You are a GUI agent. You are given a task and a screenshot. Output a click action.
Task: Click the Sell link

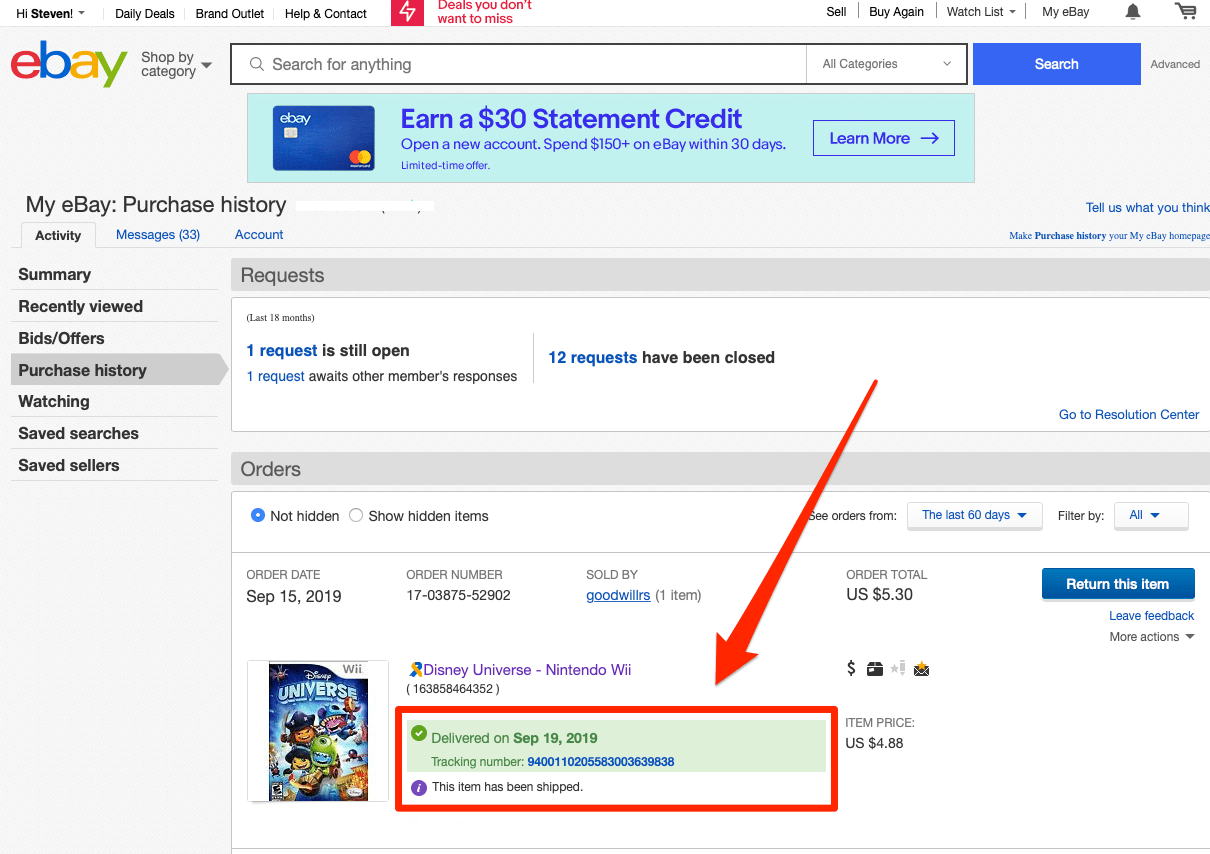click(836, 12)
